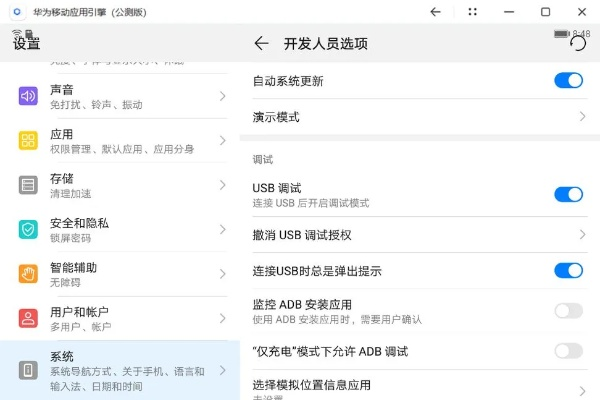Screen dimensions: 600x400
Task: Select the 系统 menu item in settings list
Action: [120, 370]
